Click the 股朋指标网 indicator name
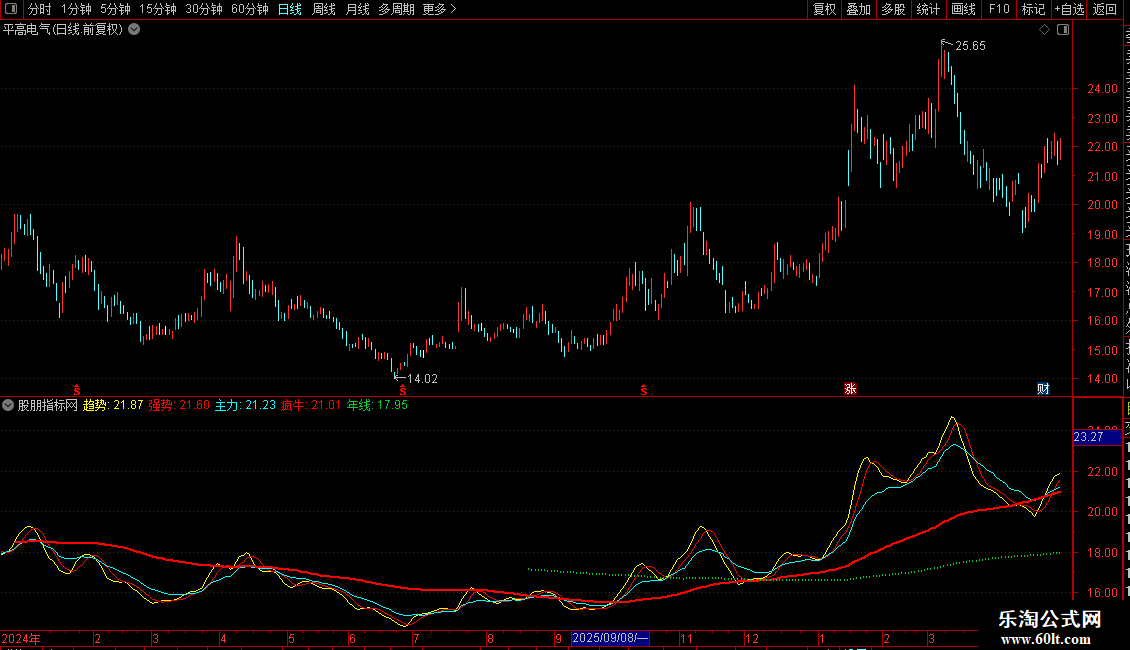 pos(48,405)
